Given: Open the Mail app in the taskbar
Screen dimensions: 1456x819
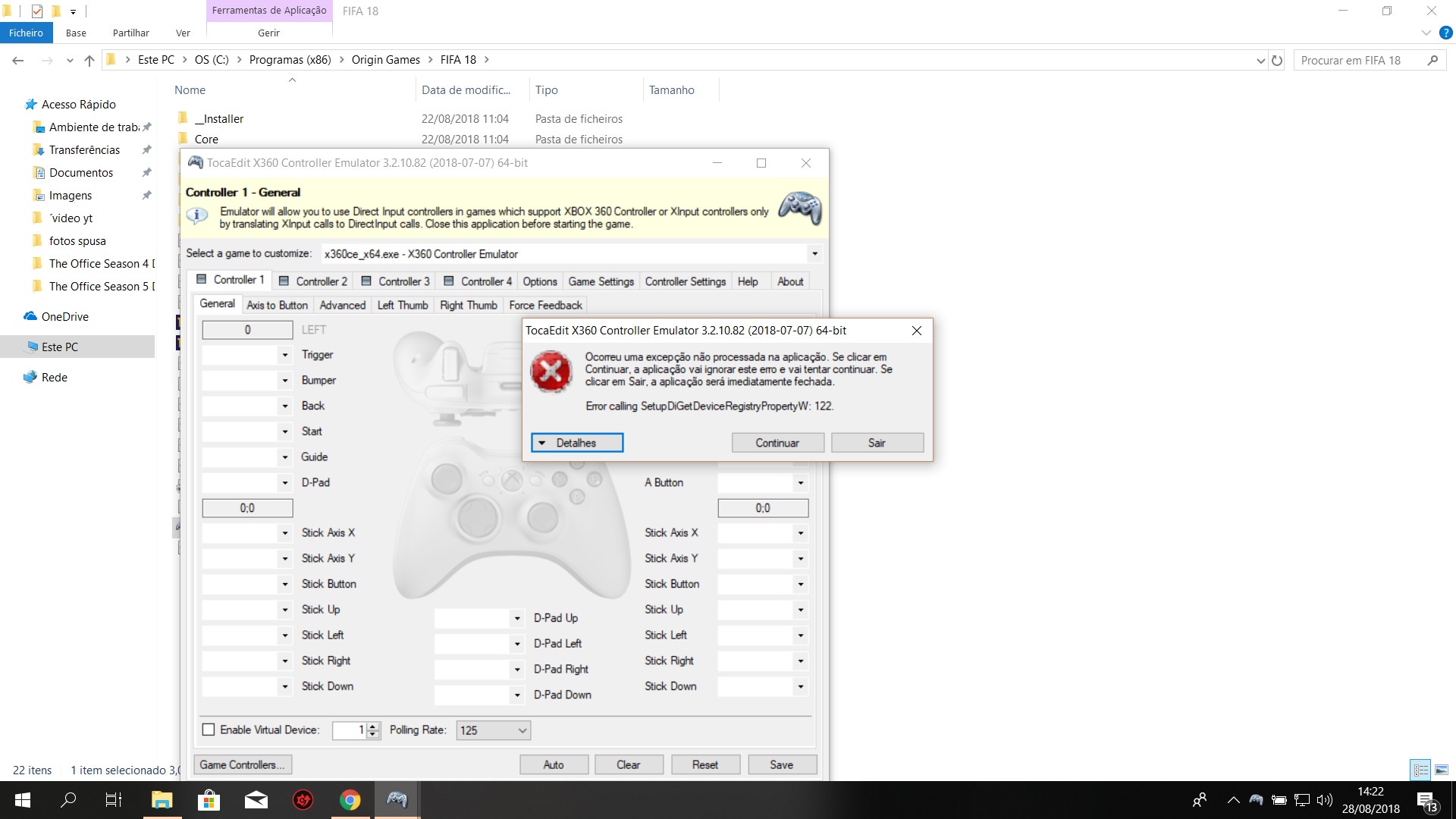Looking at the screenshot, I should click(256, 800).
